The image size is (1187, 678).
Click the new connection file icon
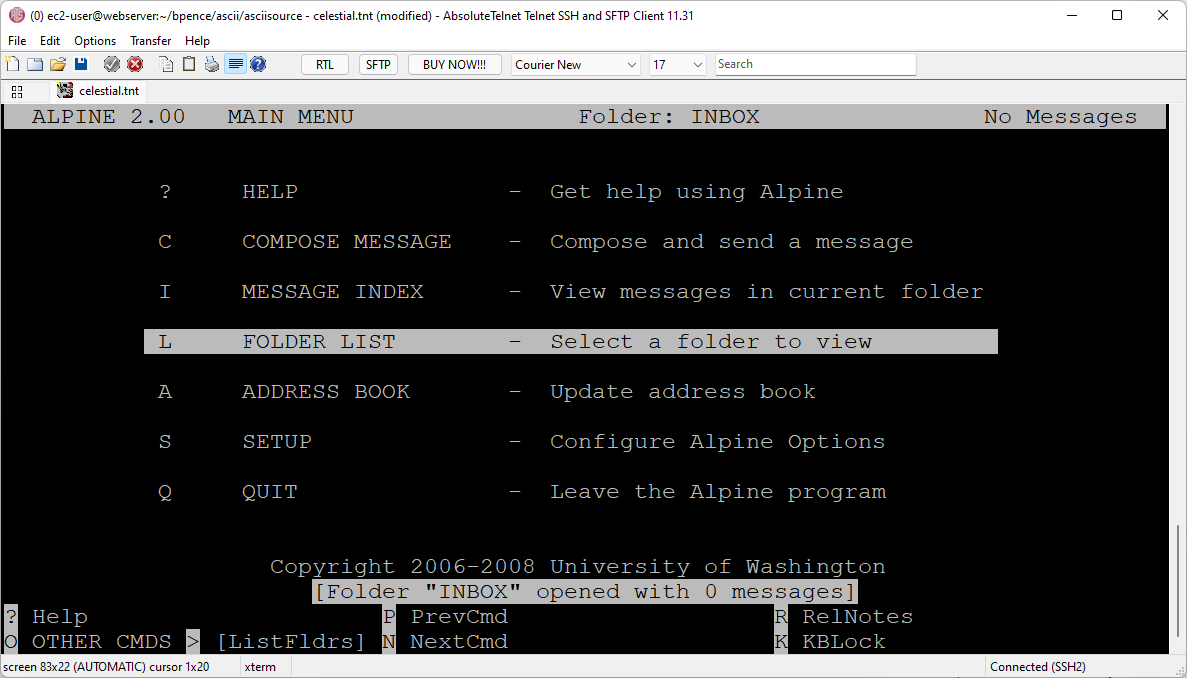[12, 64]
